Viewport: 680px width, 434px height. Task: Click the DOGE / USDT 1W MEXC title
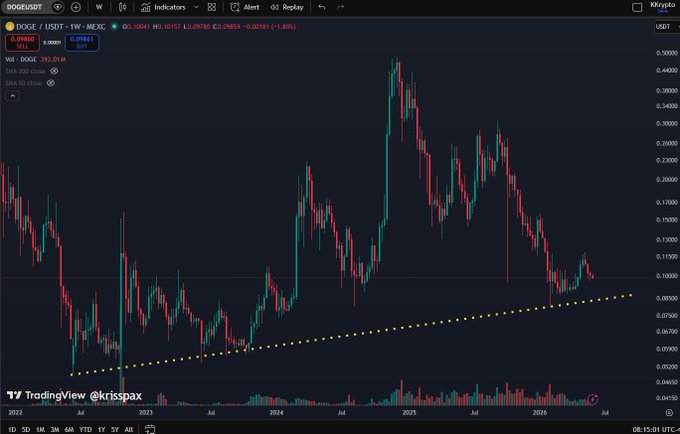[x=61, y=26]
